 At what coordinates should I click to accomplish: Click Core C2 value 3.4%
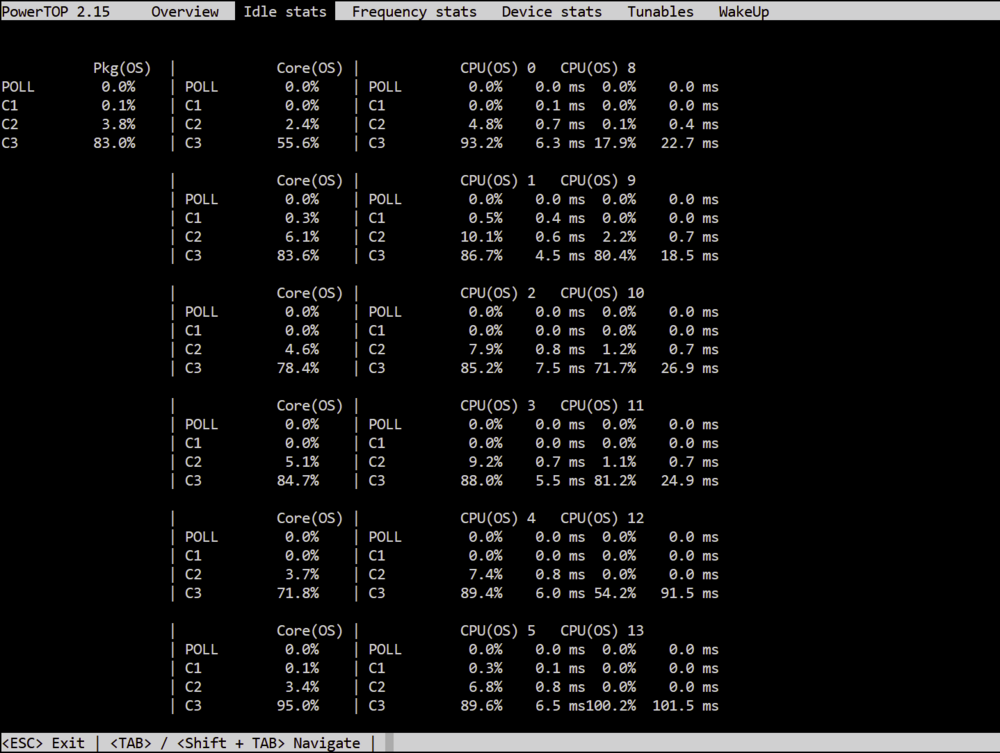[x=302, y=687]
